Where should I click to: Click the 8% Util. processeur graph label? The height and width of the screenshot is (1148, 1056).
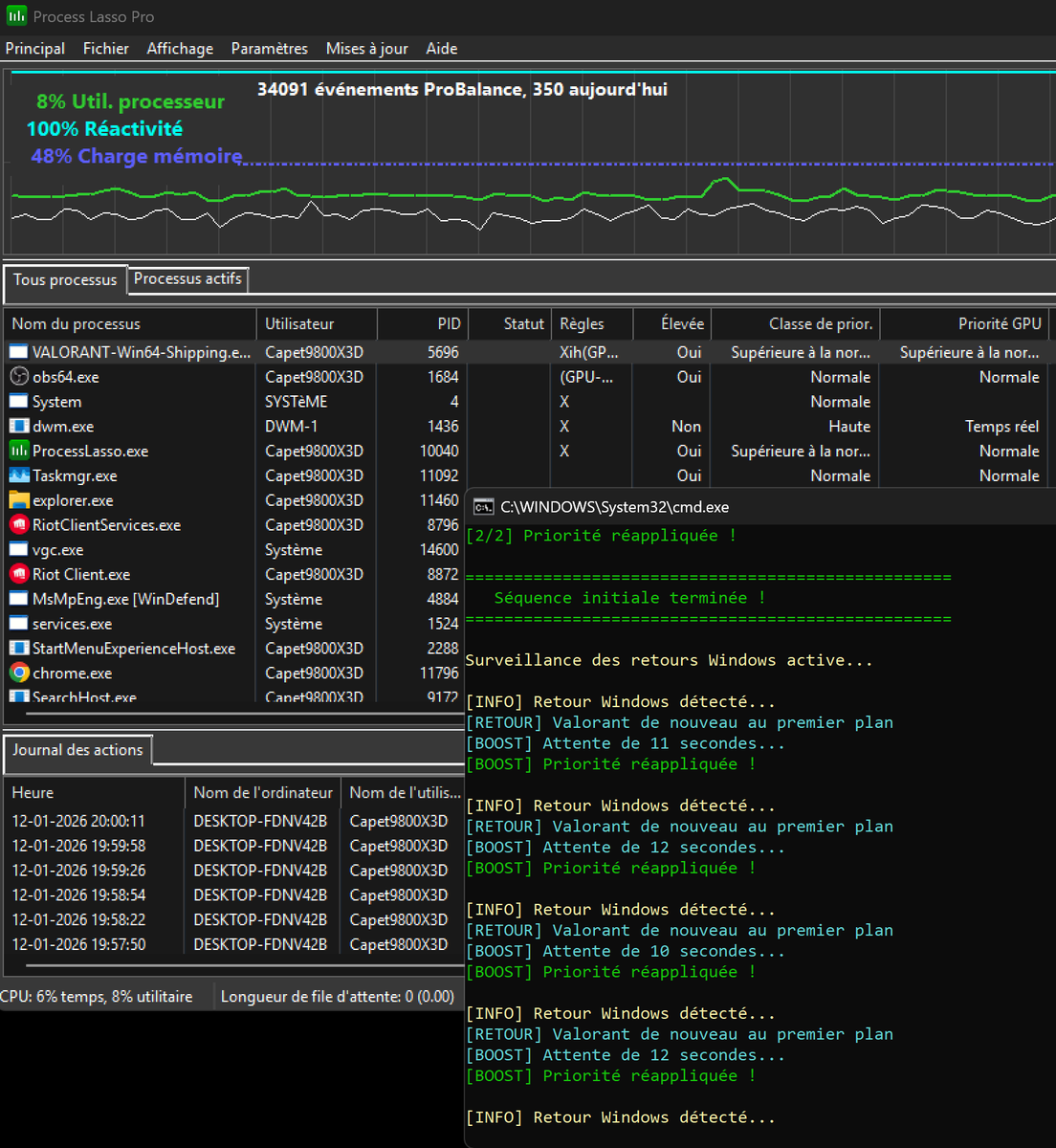point(130,101)
